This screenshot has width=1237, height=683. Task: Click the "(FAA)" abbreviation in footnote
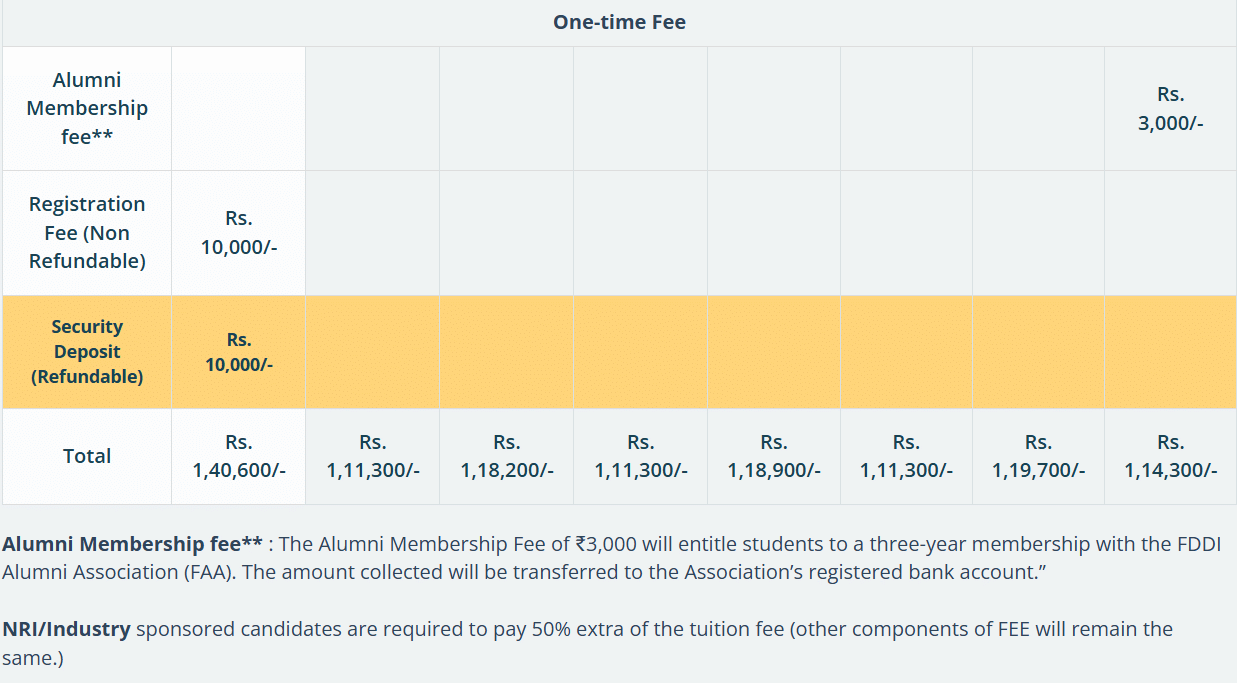pos(206,573)
